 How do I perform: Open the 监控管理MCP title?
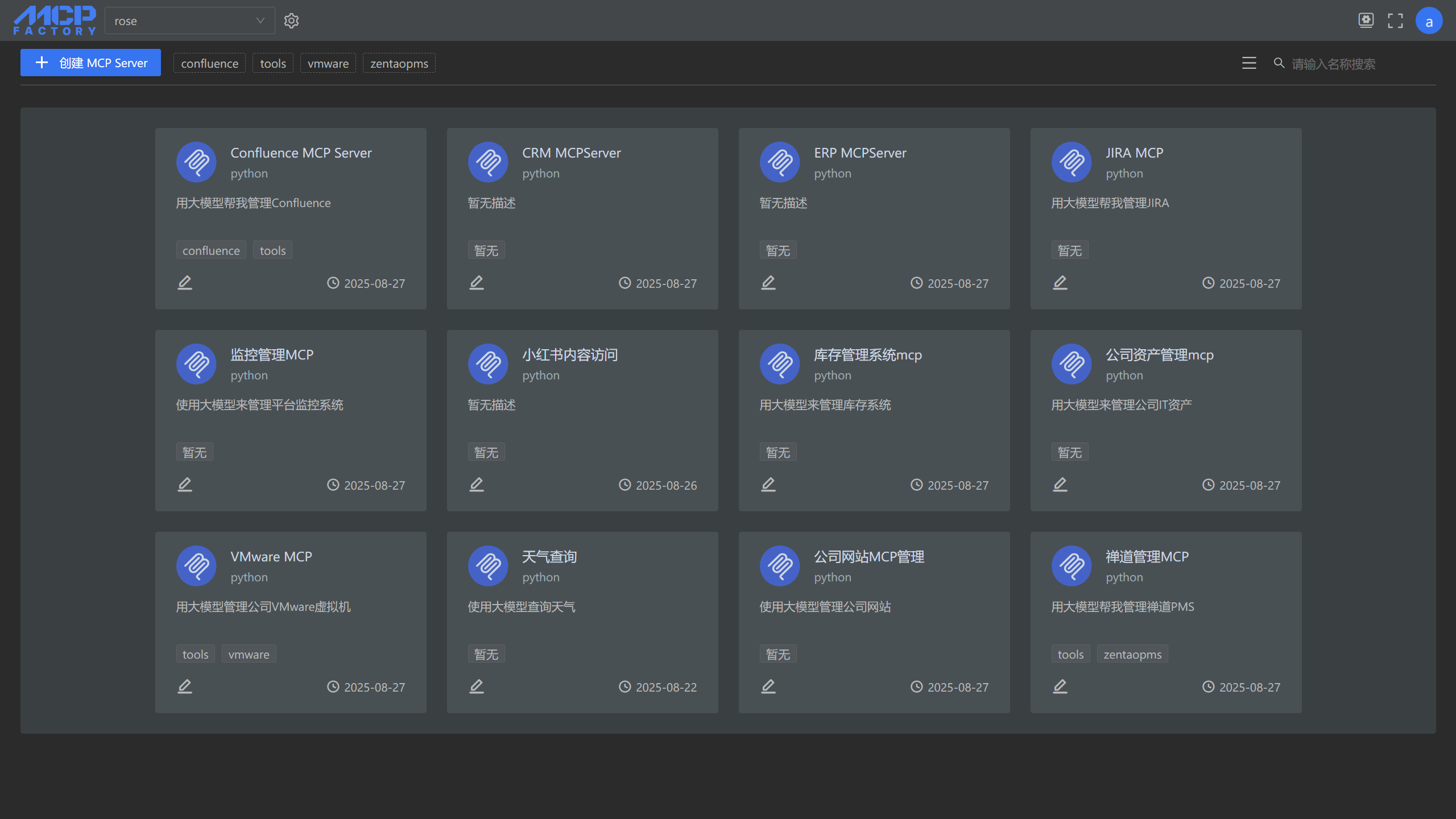(x=272, y=355)
